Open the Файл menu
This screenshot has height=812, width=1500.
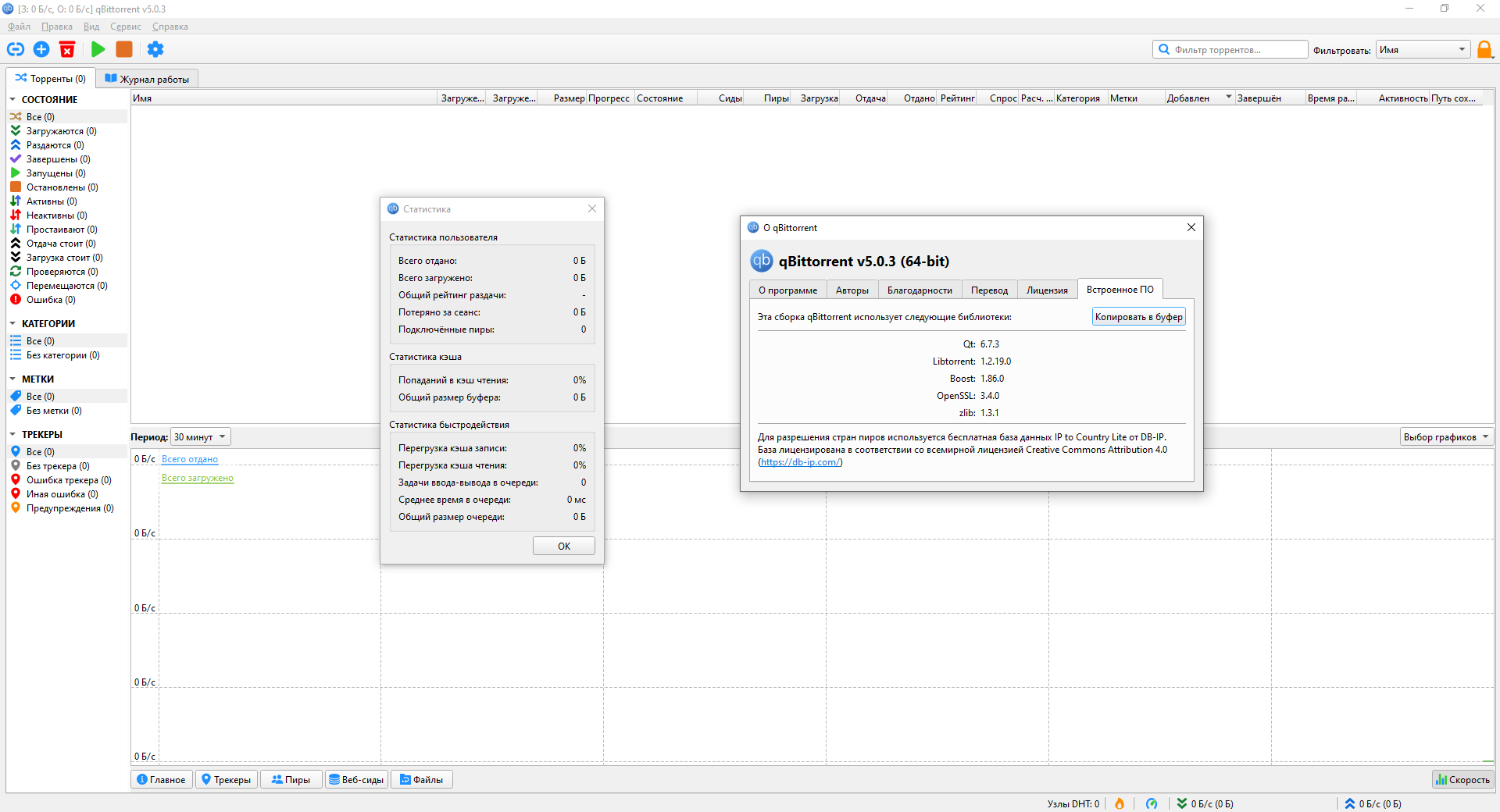20,27
